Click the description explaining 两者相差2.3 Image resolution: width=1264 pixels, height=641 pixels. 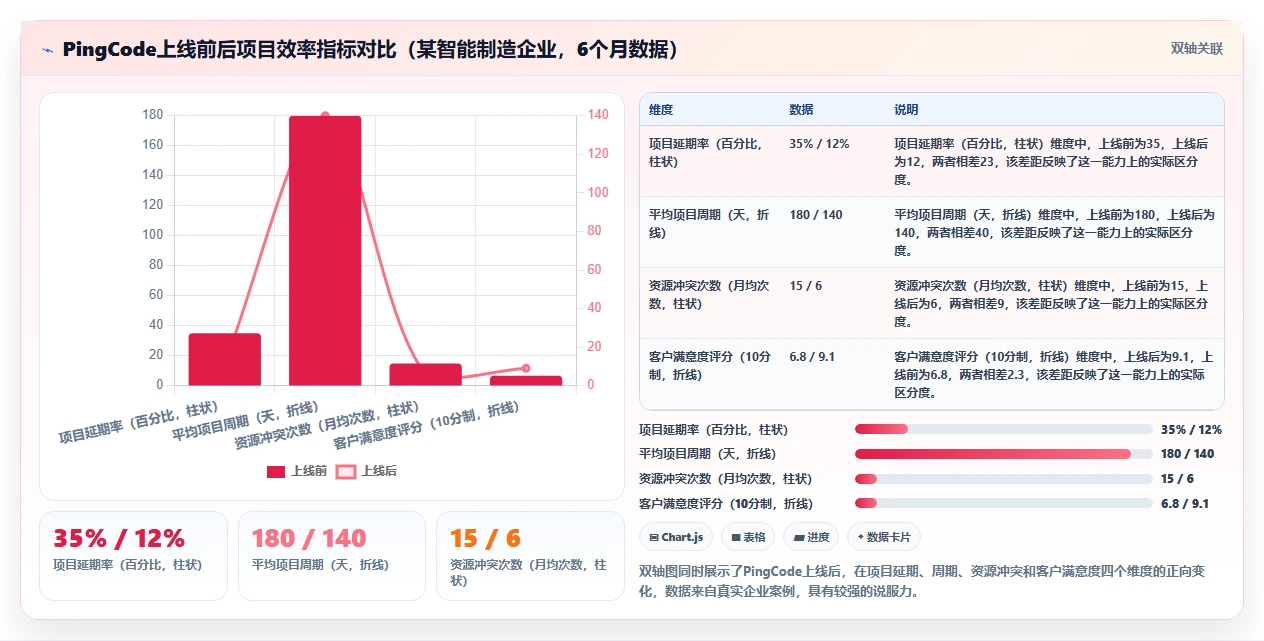(1053, 374)
